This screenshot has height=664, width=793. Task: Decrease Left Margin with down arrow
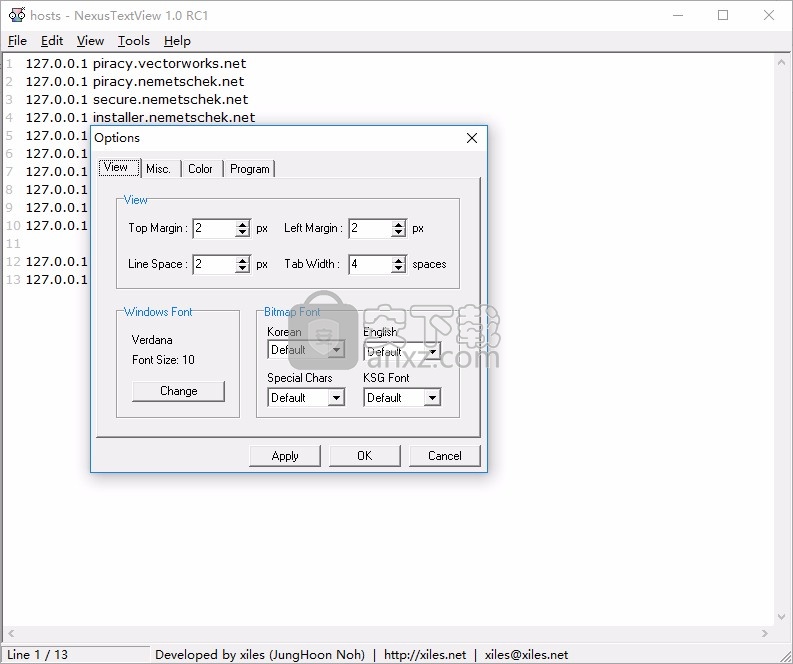click(x=399, y=233)
